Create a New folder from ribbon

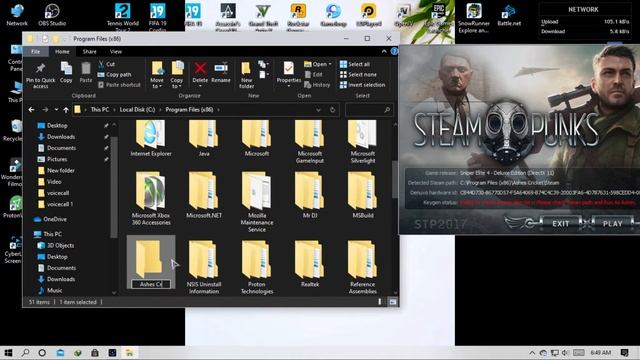click(246, 75)
